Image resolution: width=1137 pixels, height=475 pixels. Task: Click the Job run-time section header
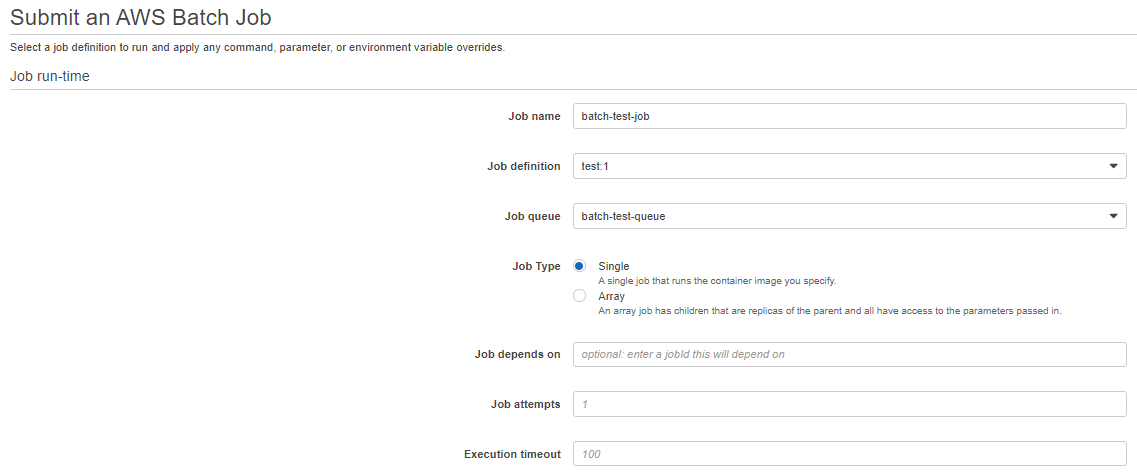[x=50, y=76]
